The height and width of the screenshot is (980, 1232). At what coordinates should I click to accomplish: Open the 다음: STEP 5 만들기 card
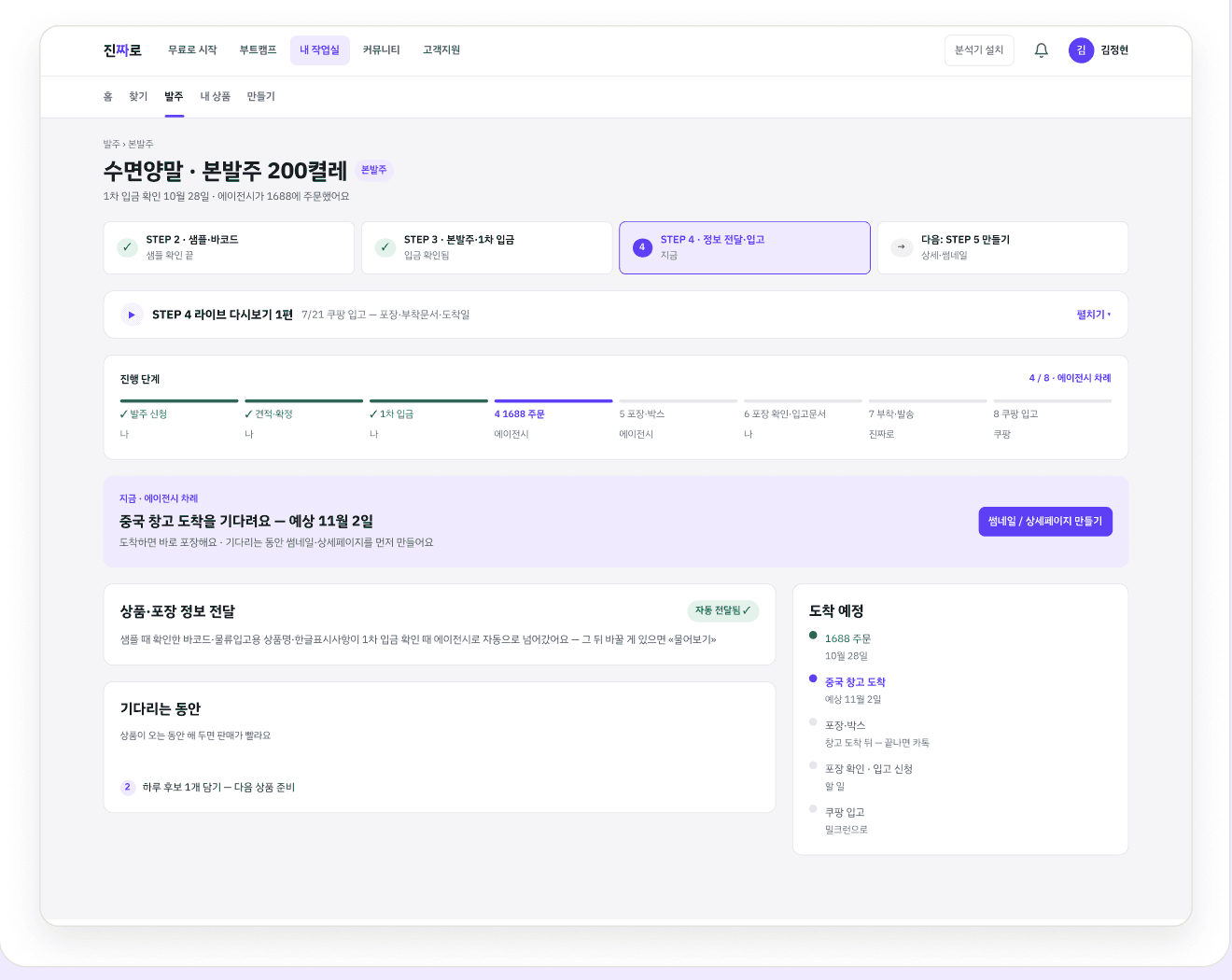1003,247
